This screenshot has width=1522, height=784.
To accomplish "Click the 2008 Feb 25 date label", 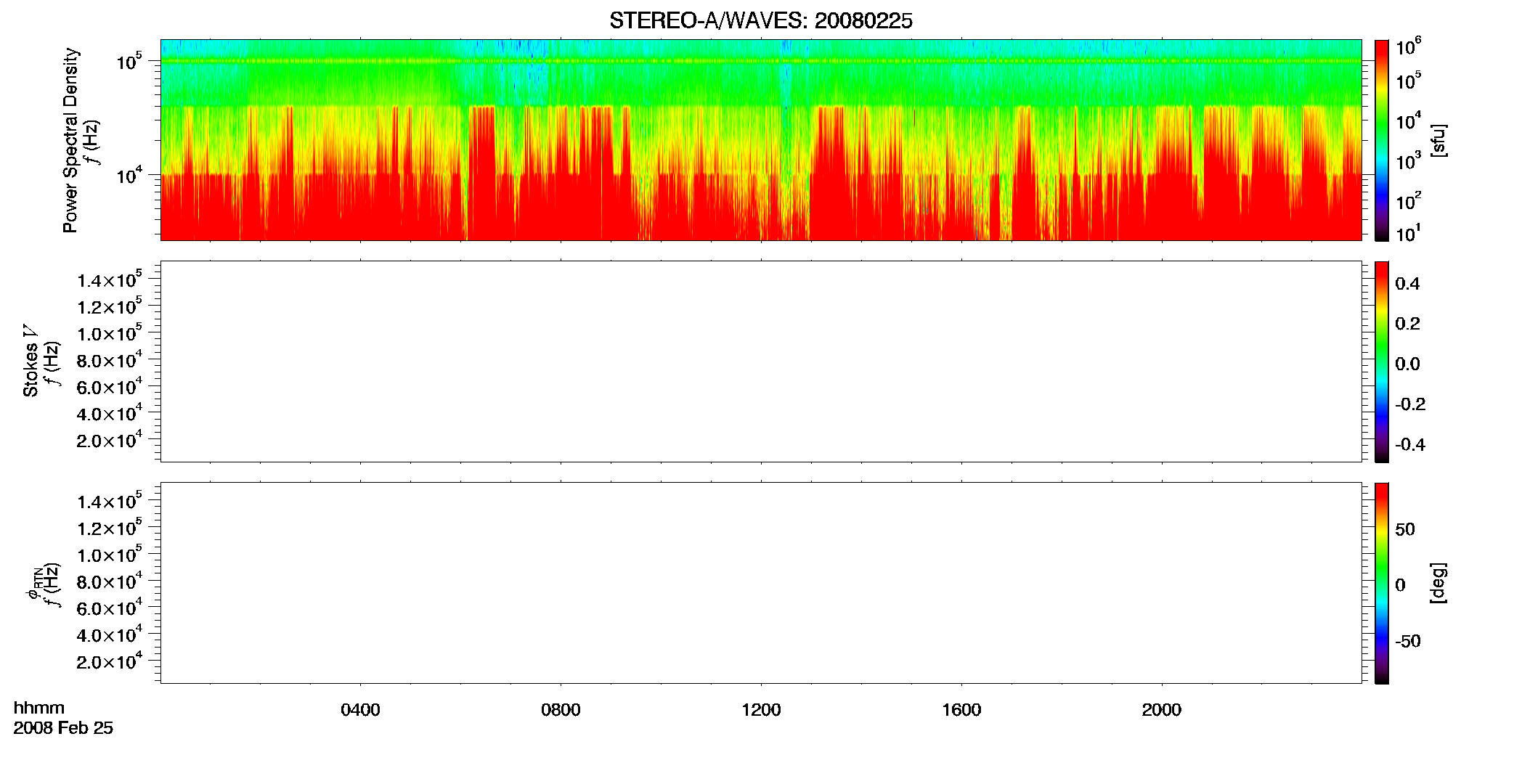I will click(x=63, y=728).
